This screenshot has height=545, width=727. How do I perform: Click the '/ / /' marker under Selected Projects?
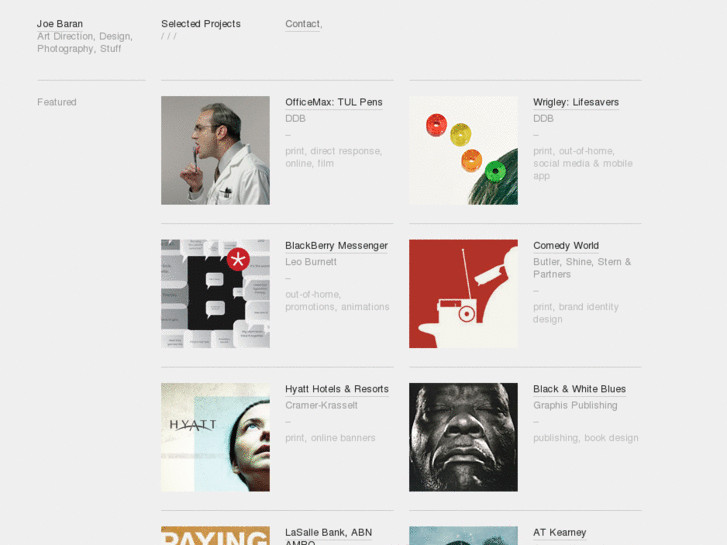tap(169, 36)
